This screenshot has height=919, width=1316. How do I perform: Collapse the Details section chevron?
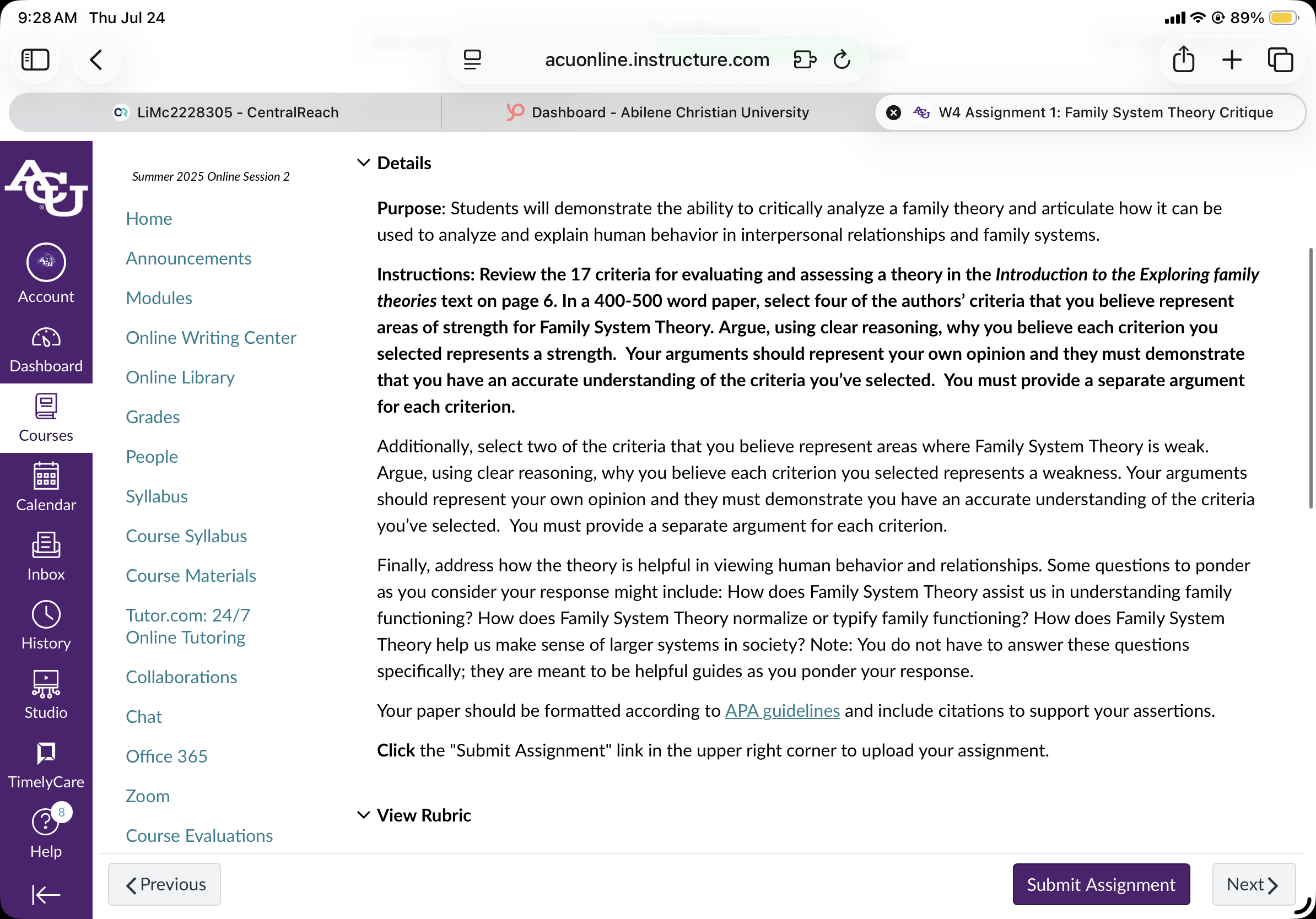tap(363, 163)
